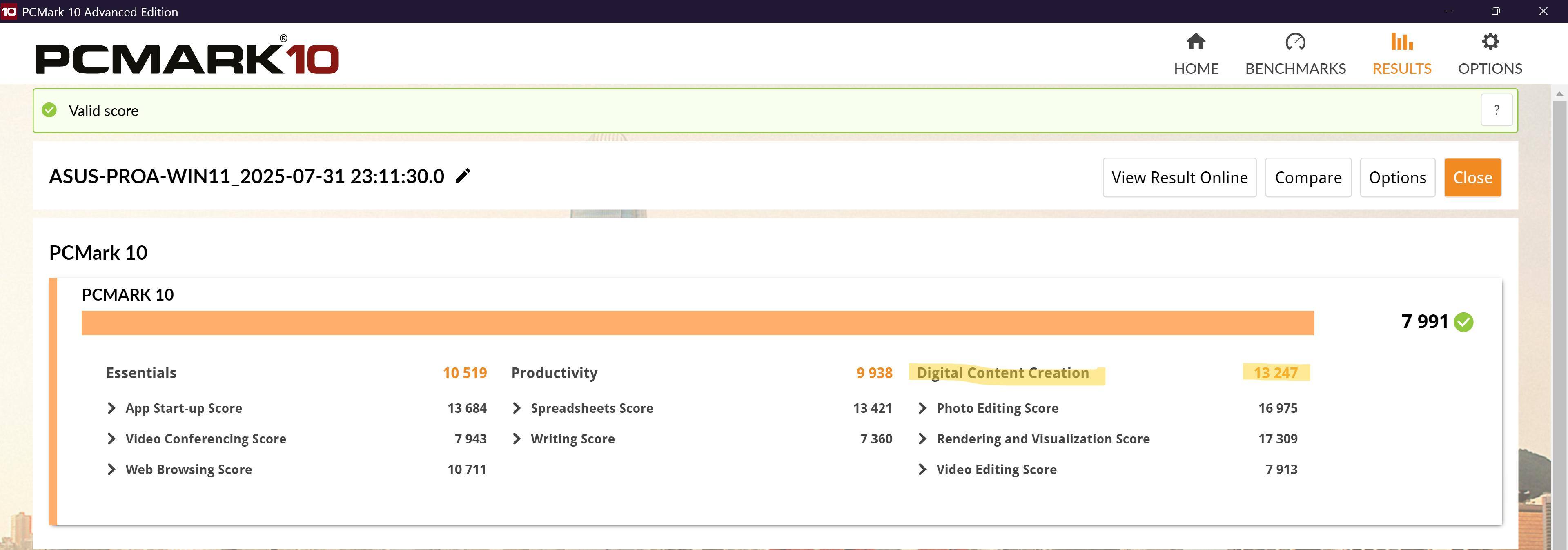Click View Result Online button

[1179, 178]
